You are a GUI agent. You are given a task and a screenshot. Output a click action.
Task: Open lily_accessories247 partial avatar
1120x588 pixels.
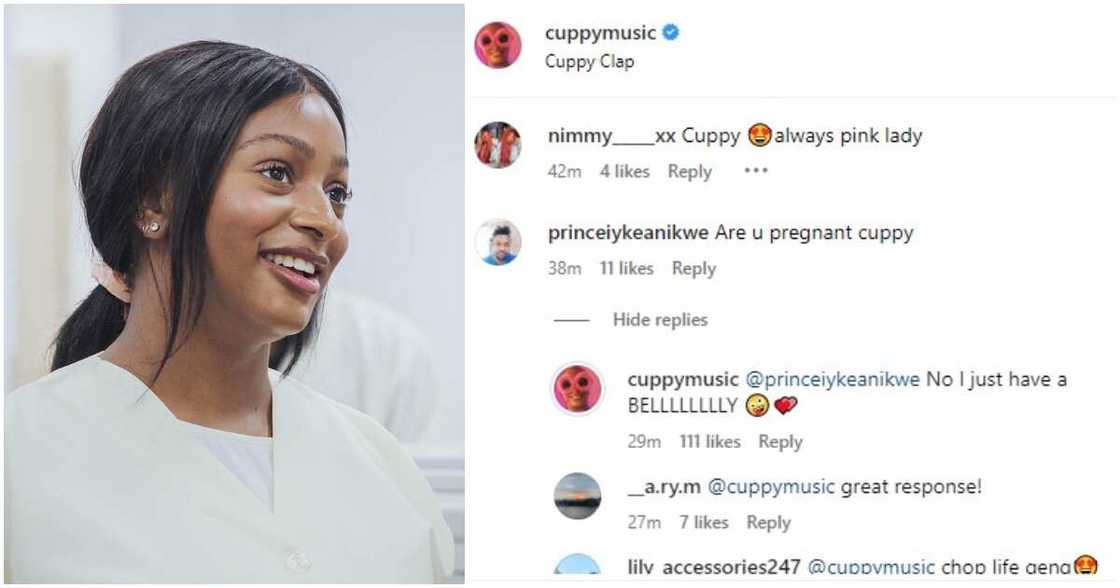click(577, 564)
